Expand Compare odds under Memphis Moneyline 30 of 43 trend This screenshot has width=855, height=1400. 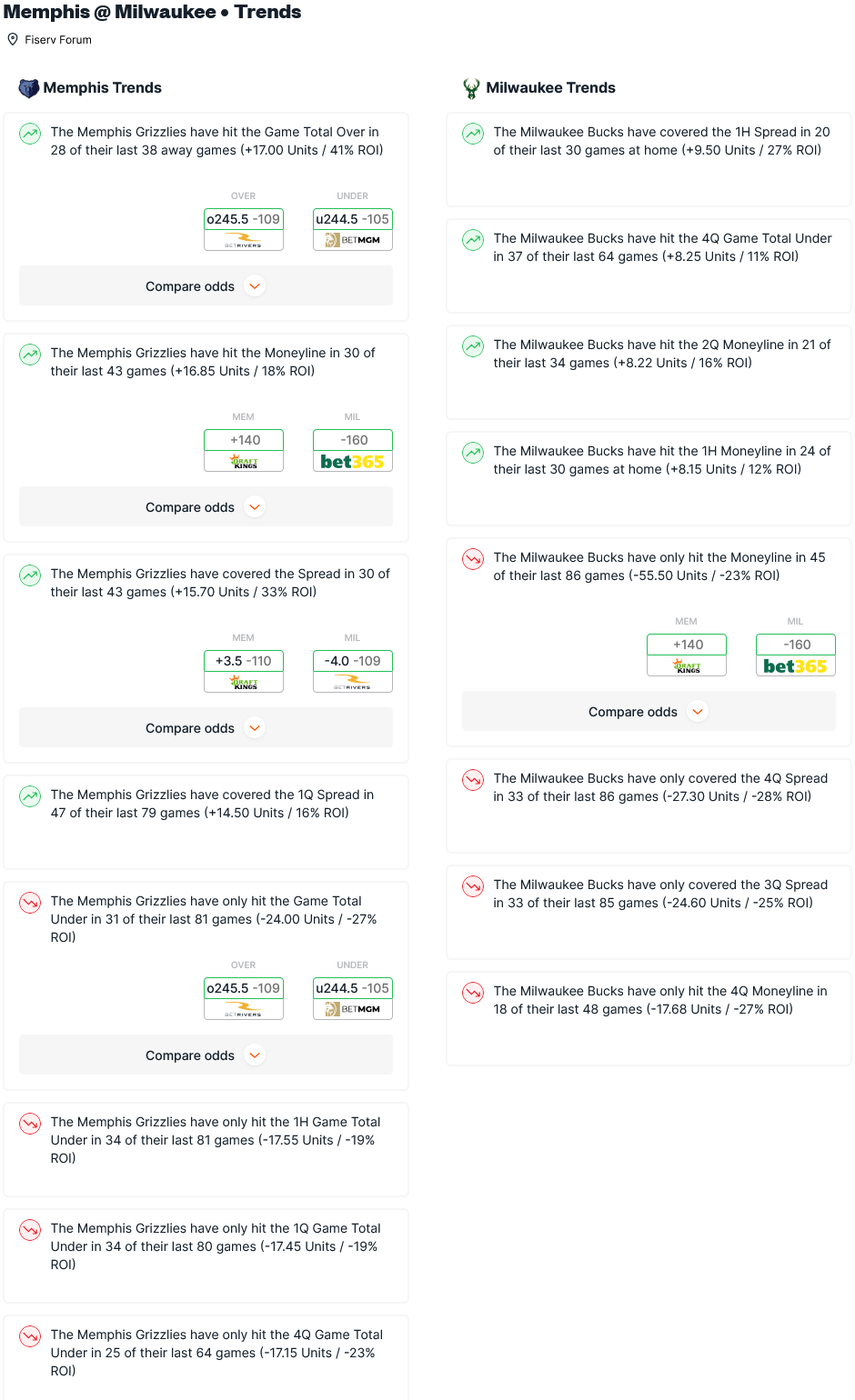point(206,507)
